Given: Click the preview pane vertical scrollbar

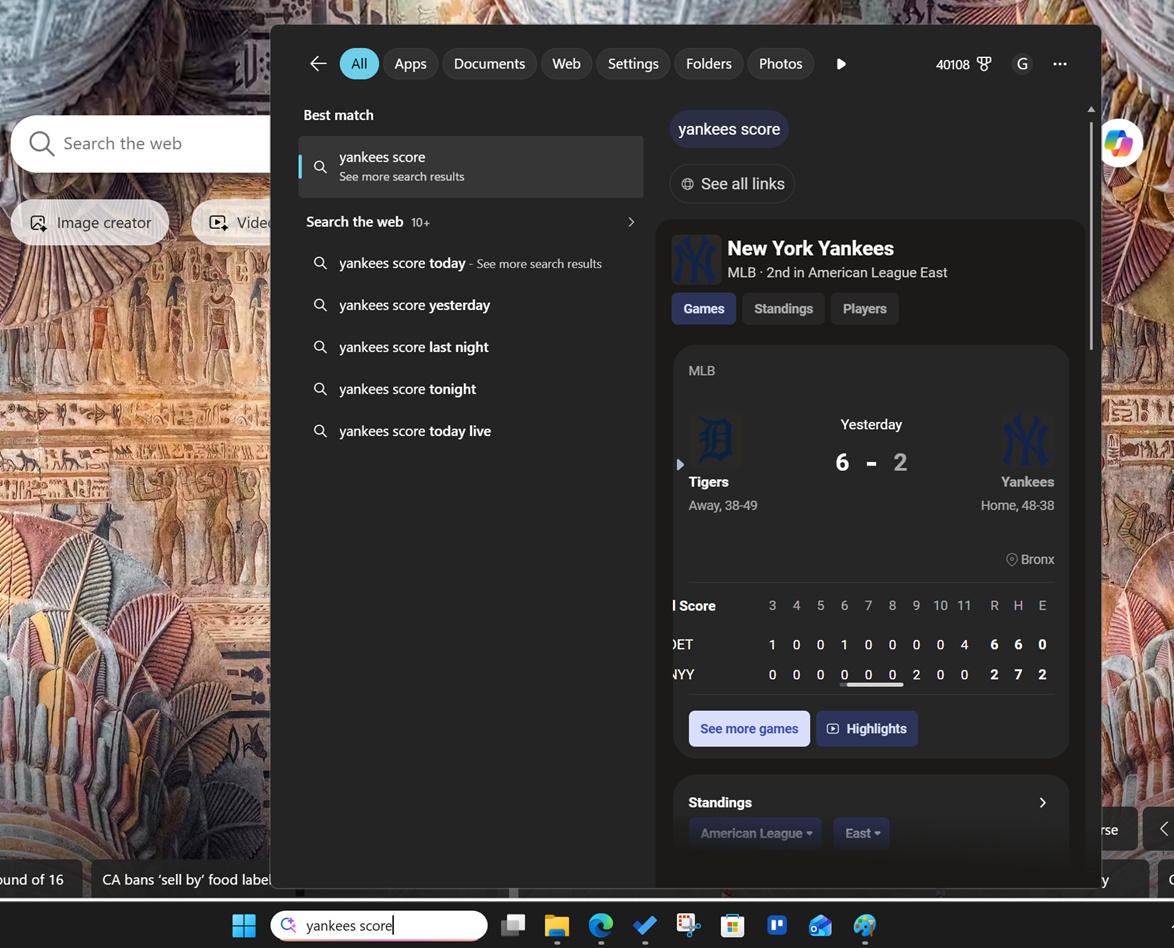Looking at the screenshot, I should click(1091, 236).
